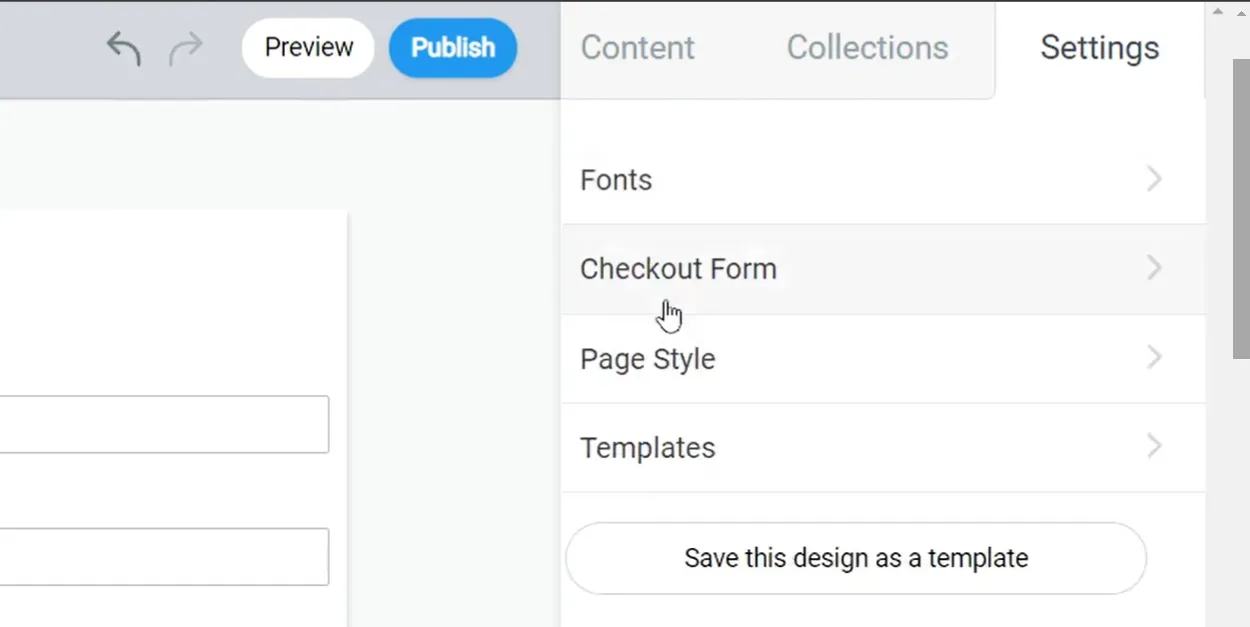The height and width of the screenshot is (627, 1250).
Task: Click the undo arrow icon
Action: point(124,48)
